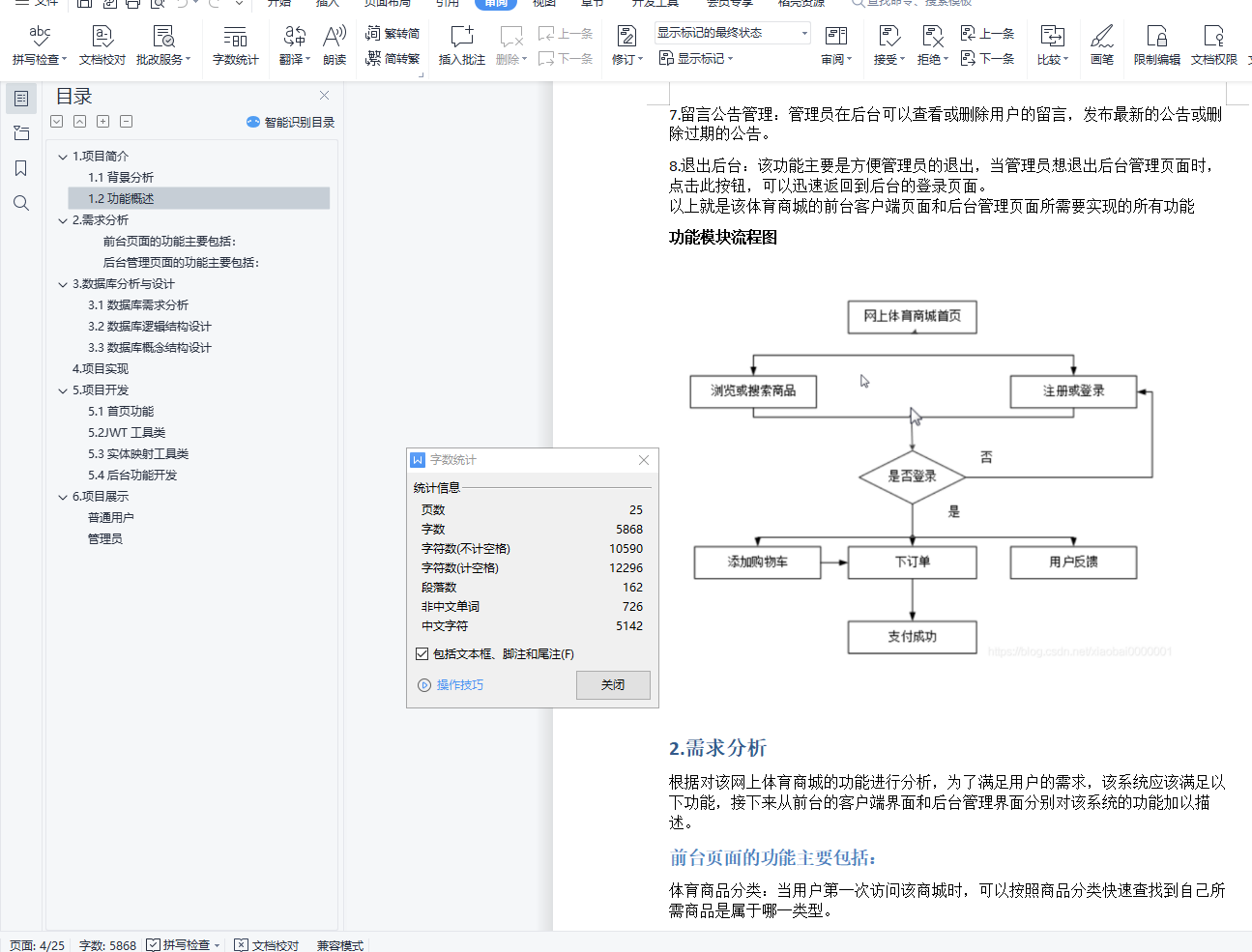Open the 比较 compare dropdown
1252x952 pixels.
pyautogui.click(x=1052, y=59)
